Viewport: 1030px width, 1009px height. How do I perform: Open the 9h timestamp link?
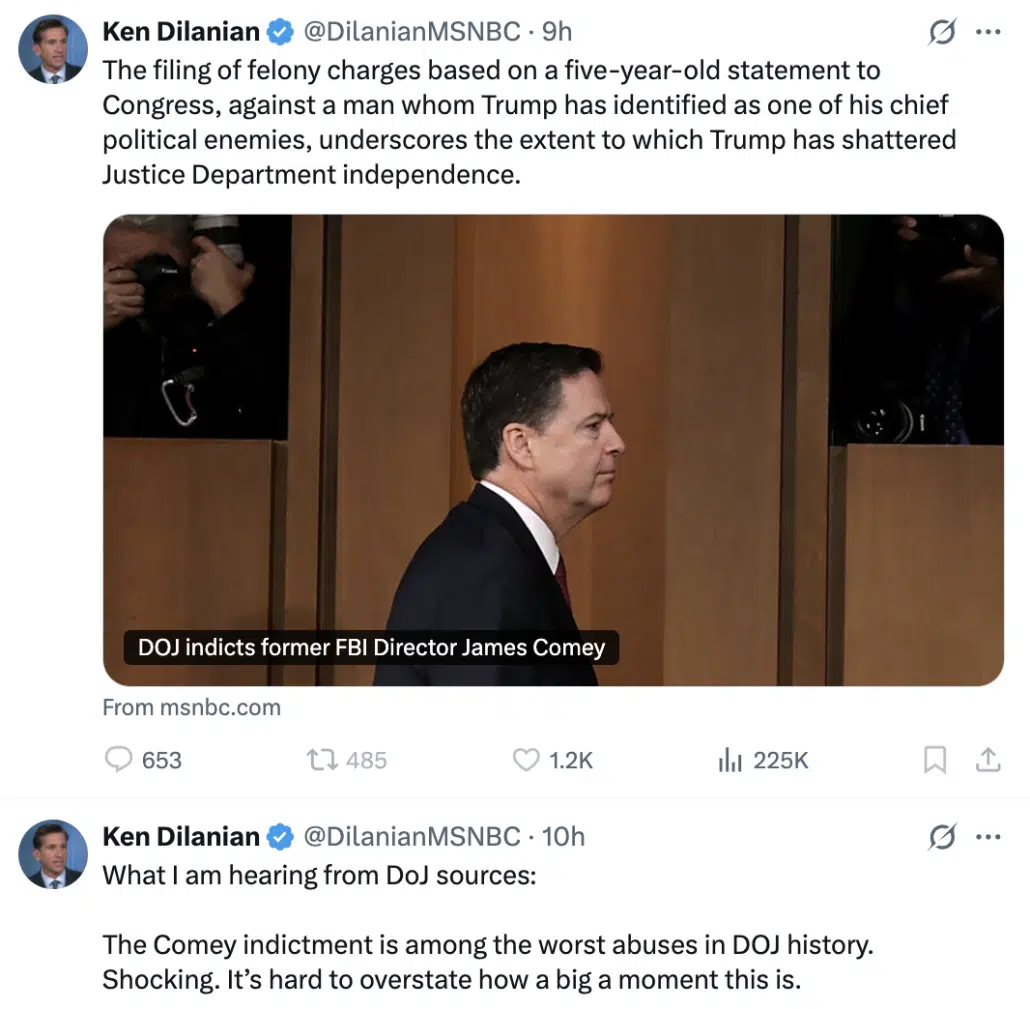(557, 32)
